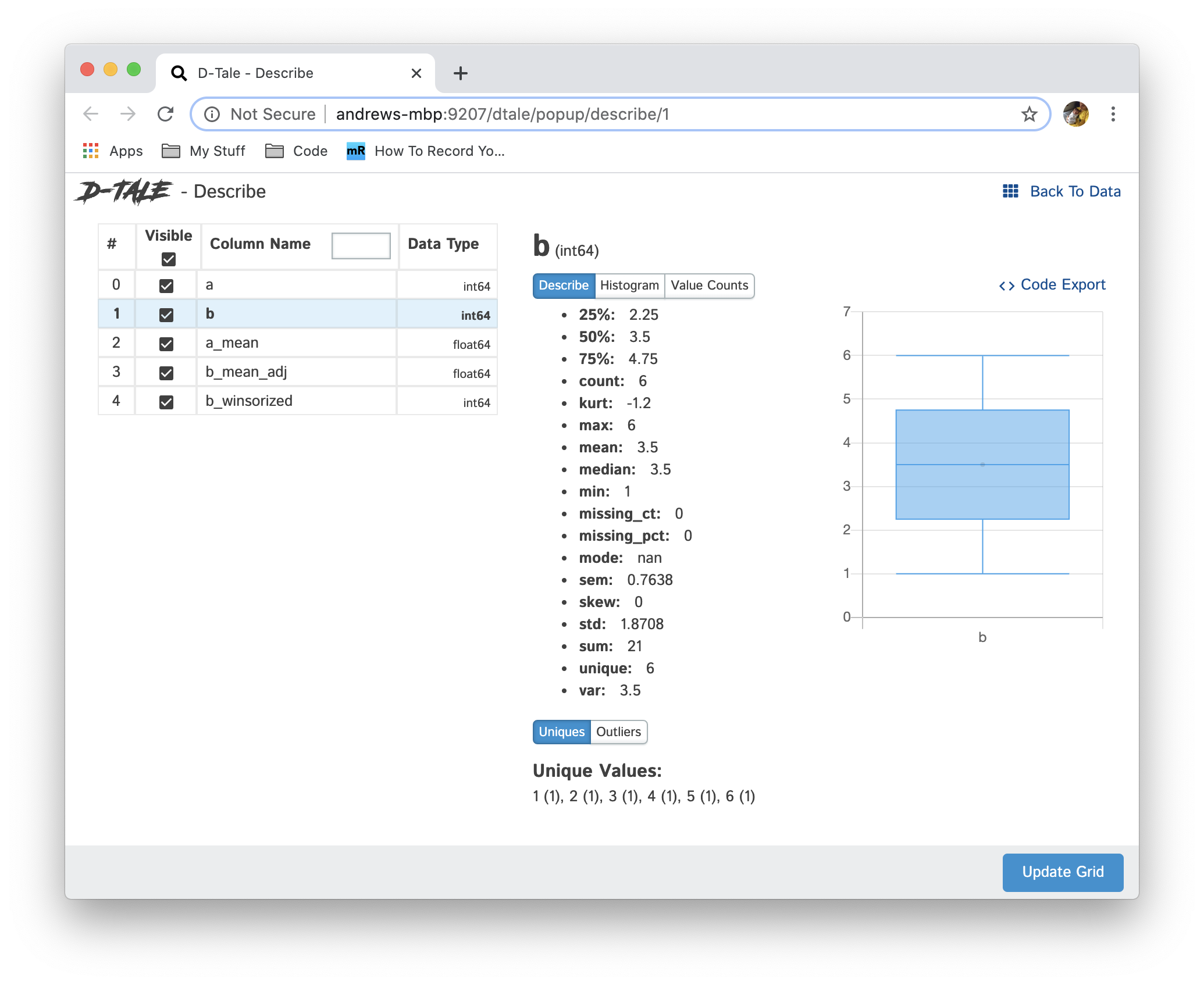Expand the Code bookmarks folder
Viewport: 1204px width, 985px height.
[x=297, y=151]
